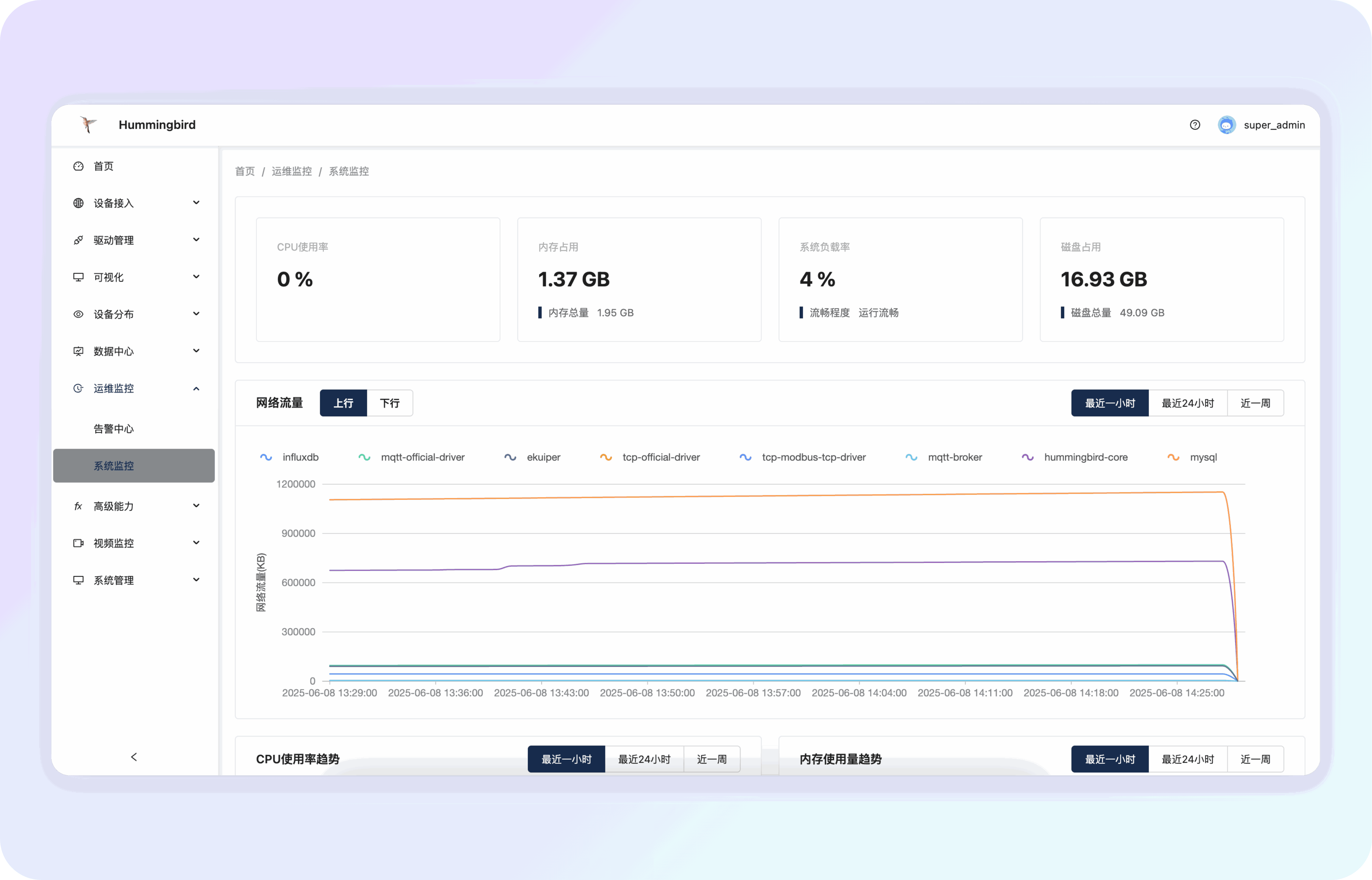The height and width of the screenshot is (880, 1372).
Task: Click the camera icon beside 视频监控
Action: coord(78,543)
